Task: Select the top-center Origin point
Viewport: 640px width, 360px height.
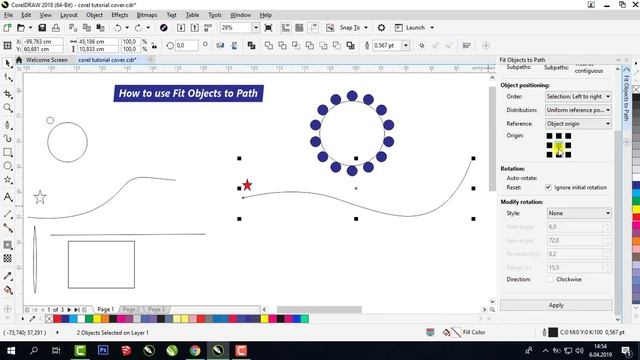Action: tap(559, 136)
